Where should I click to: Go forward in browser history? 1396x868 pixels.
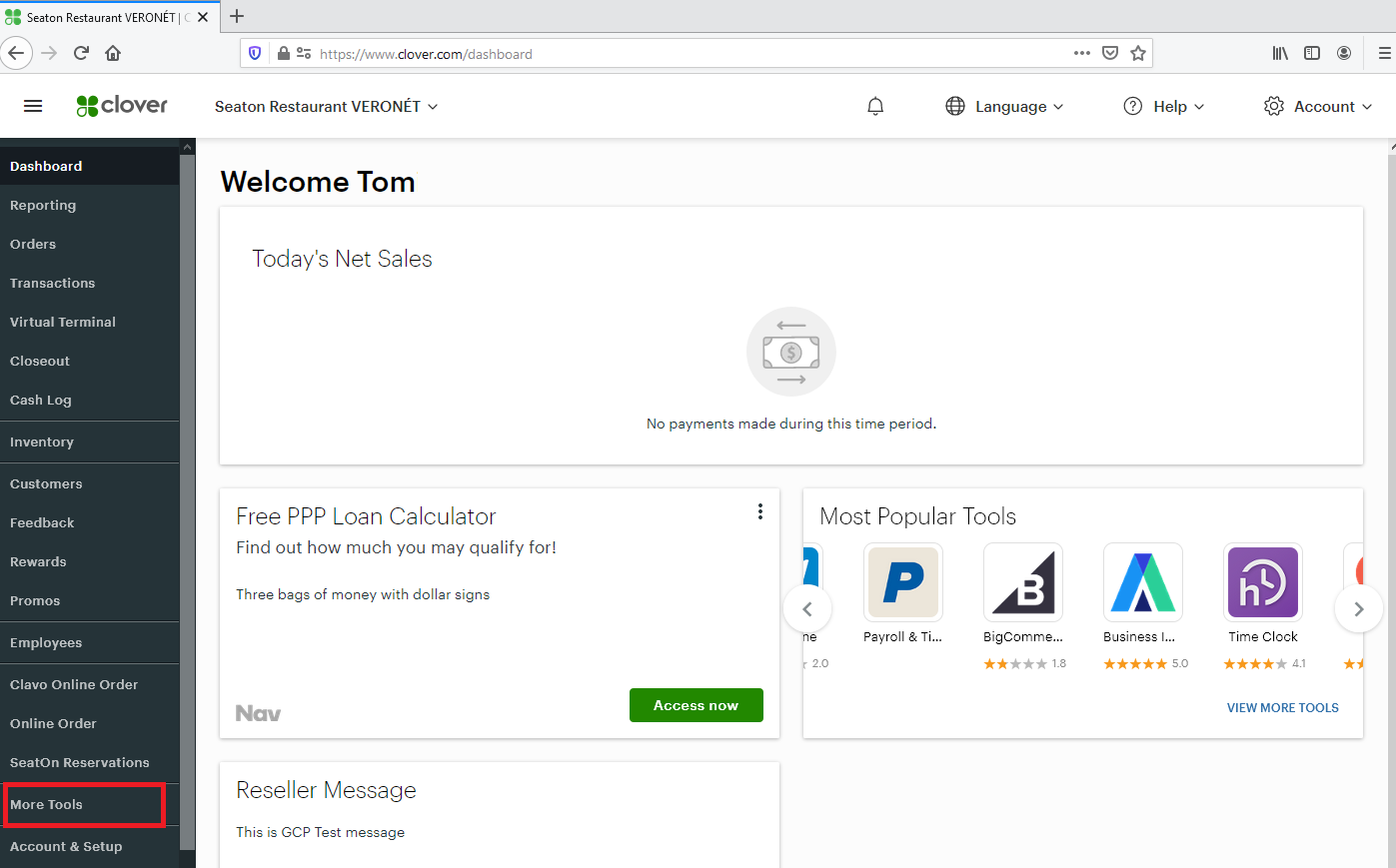coord(49,53)
